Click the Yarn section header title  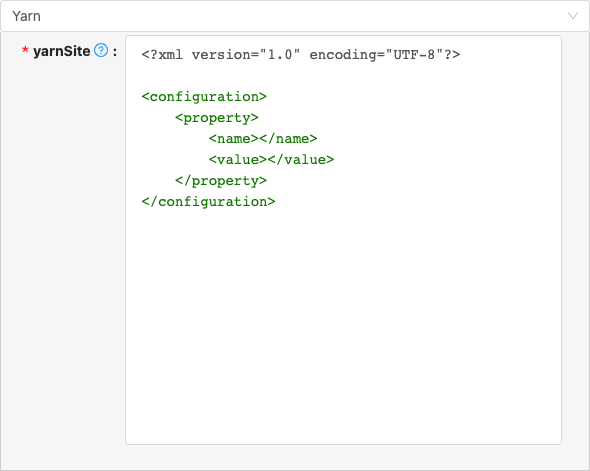26,16
